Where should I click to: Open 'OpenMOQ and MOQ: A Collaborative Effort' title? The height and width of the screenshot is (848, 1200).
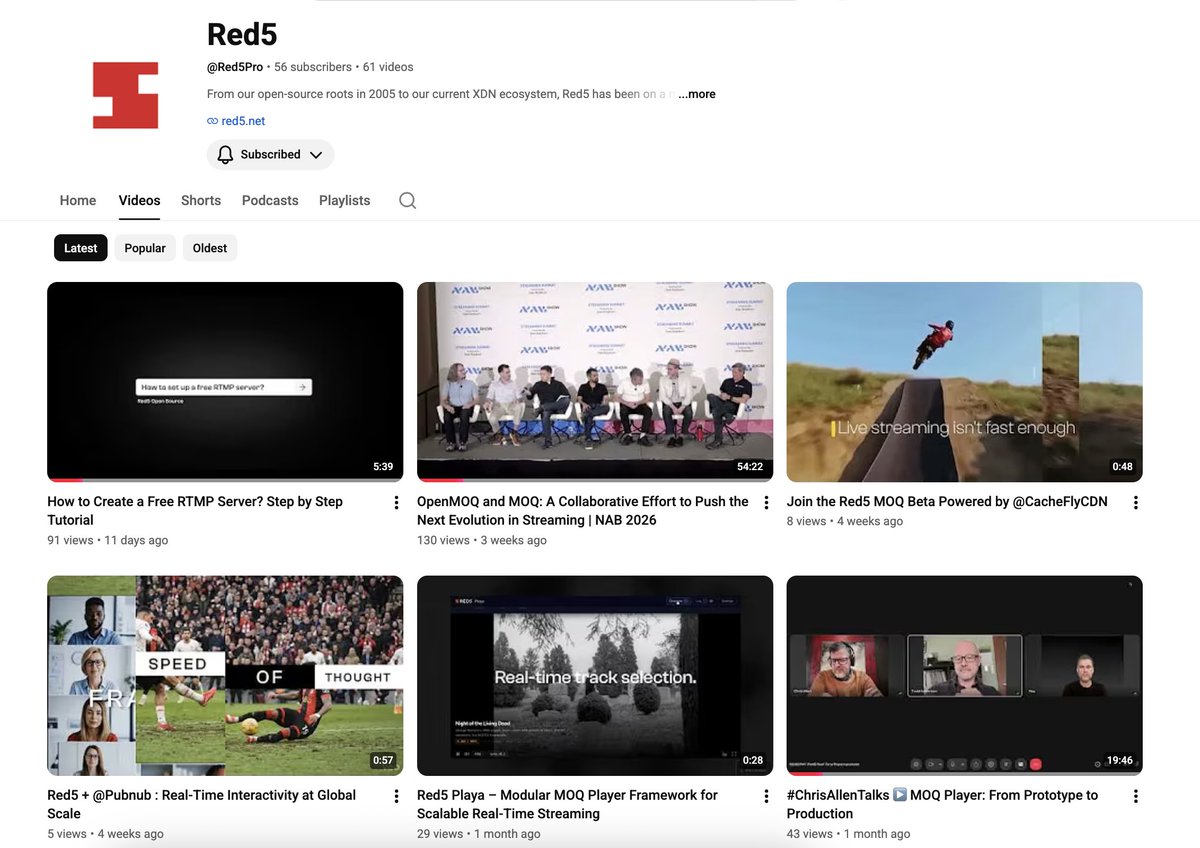[x=583, y=511]
